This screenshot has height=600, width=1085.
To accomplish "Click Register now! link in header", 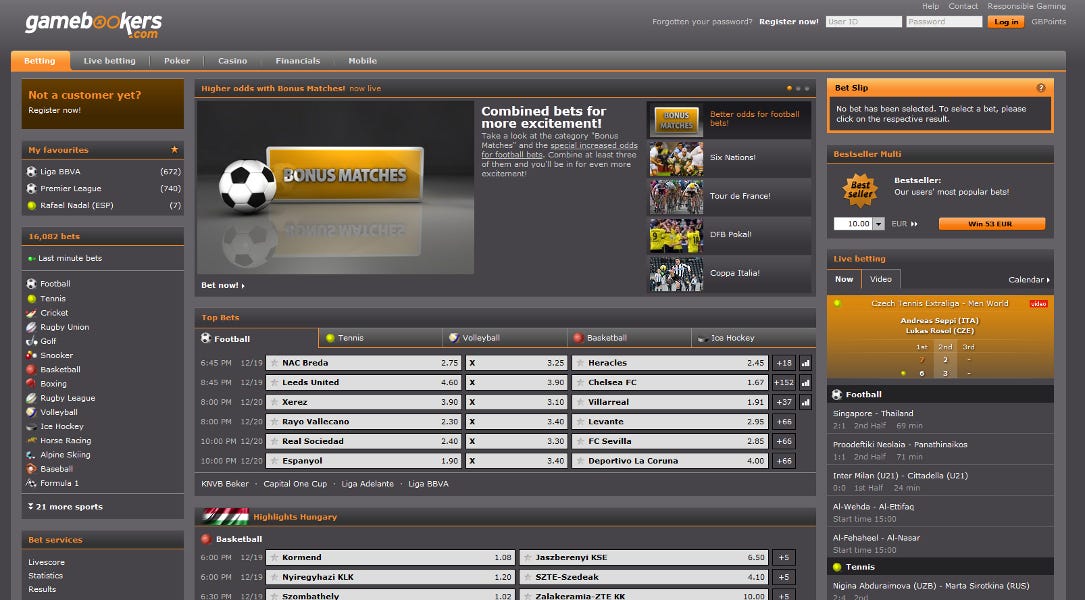I will coord(788,21).
